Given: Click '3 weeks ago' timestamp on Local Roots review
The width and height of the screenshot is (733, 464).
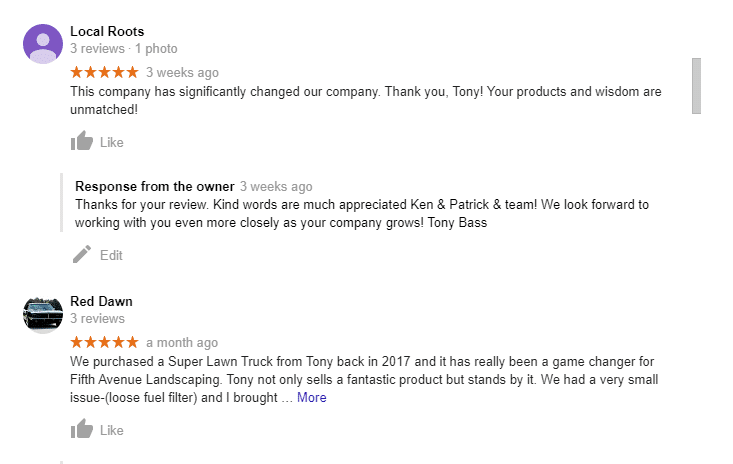Looking at the screenshot, I should (182, 72).
